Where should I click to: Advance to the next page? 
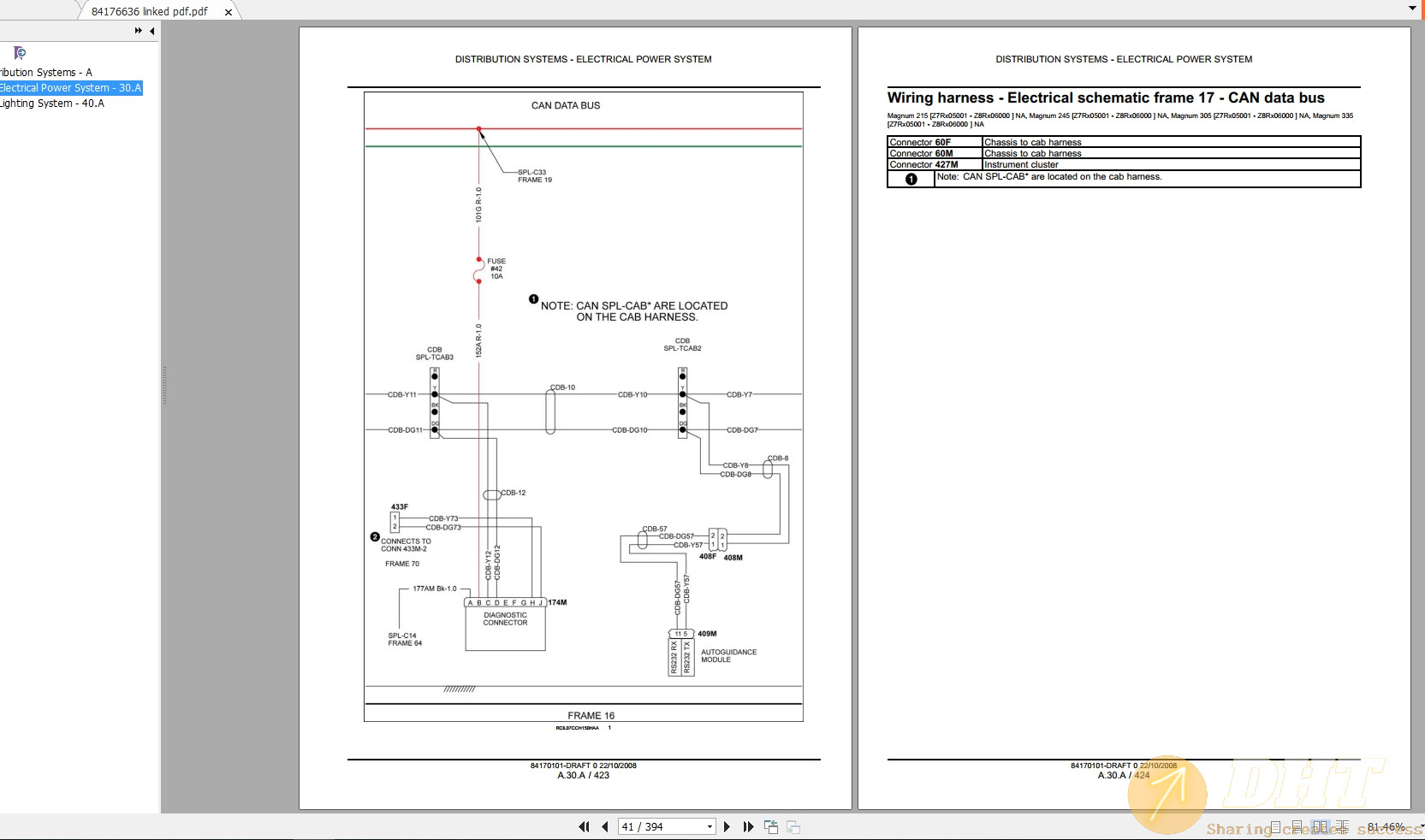[x=727, y=827]
